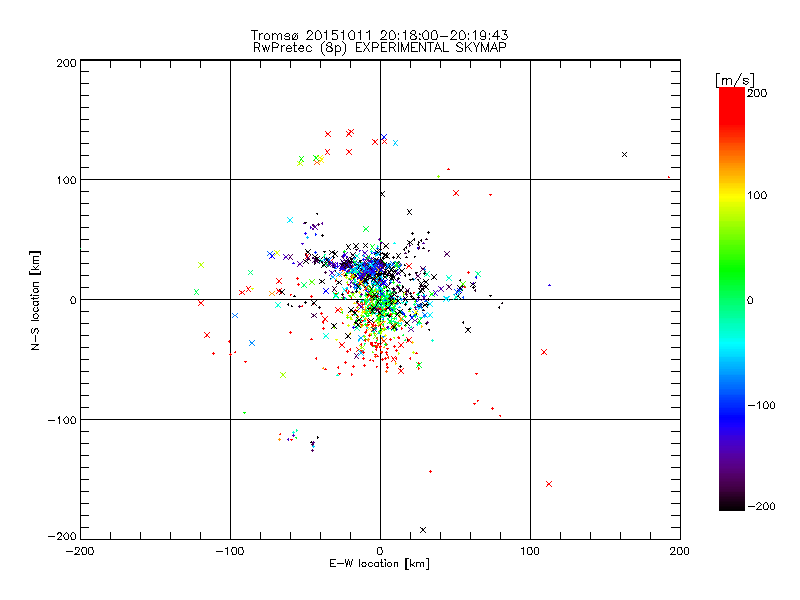Click the colorbar 100 value label
The width and height of the screenshot is (800, 600).
pos(757,195)
